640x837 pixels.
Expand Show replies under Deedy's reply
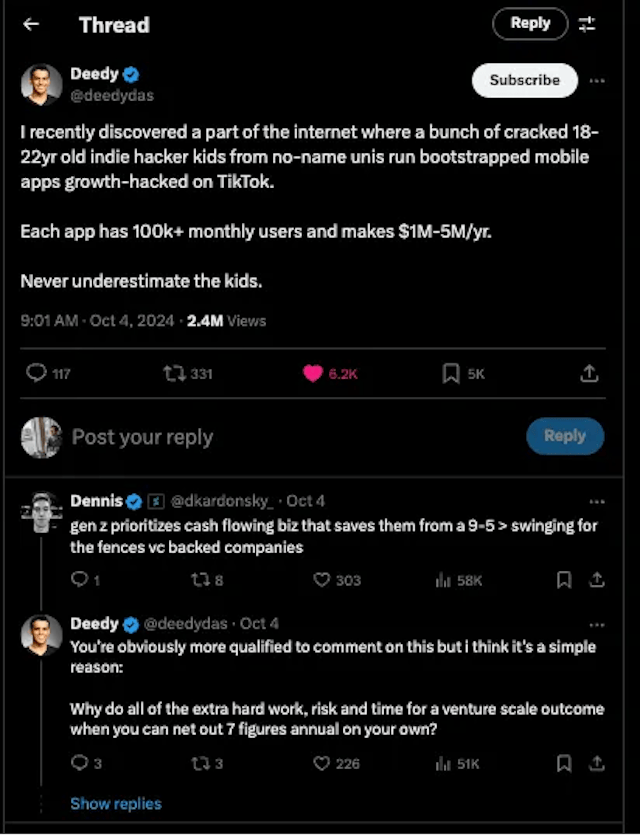tap(115, 803)
